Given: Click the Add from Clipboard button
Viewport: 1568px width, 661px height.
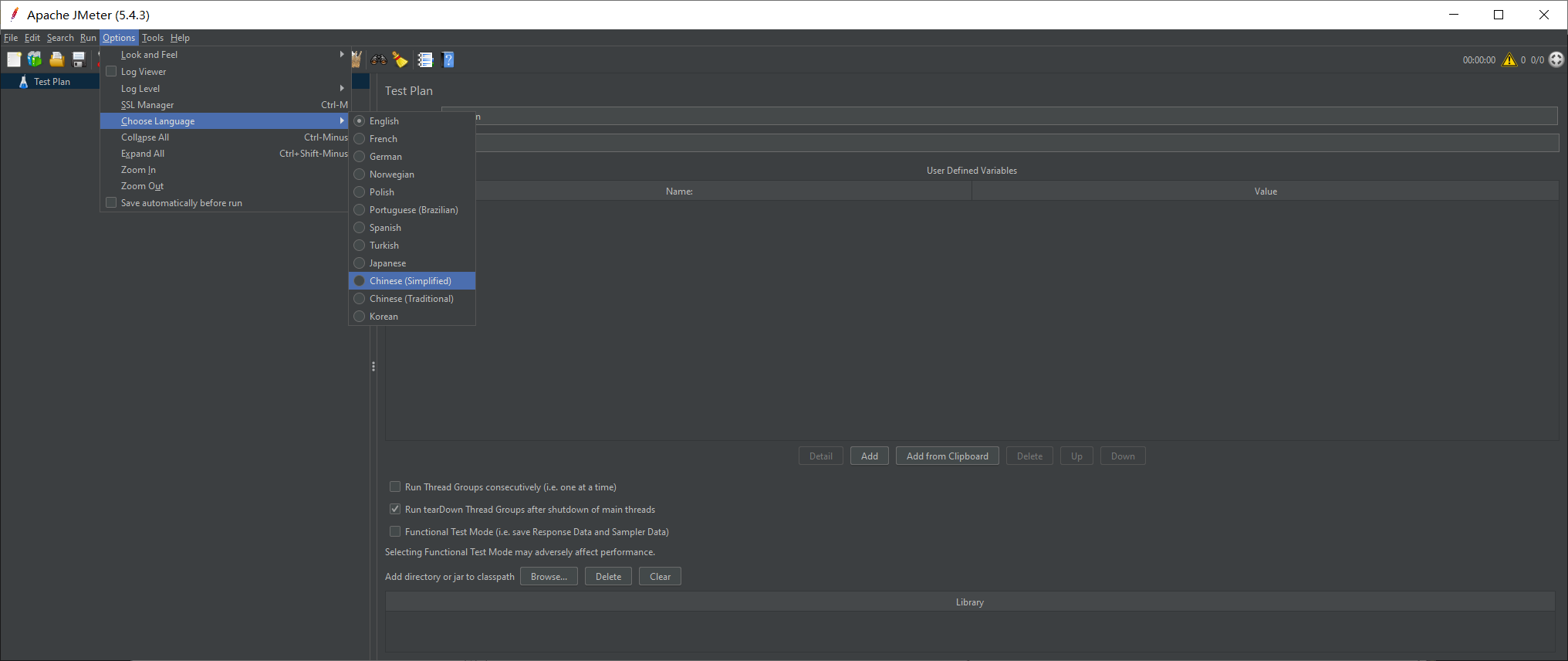Looking at the screenshot, I should click(948, 456).
